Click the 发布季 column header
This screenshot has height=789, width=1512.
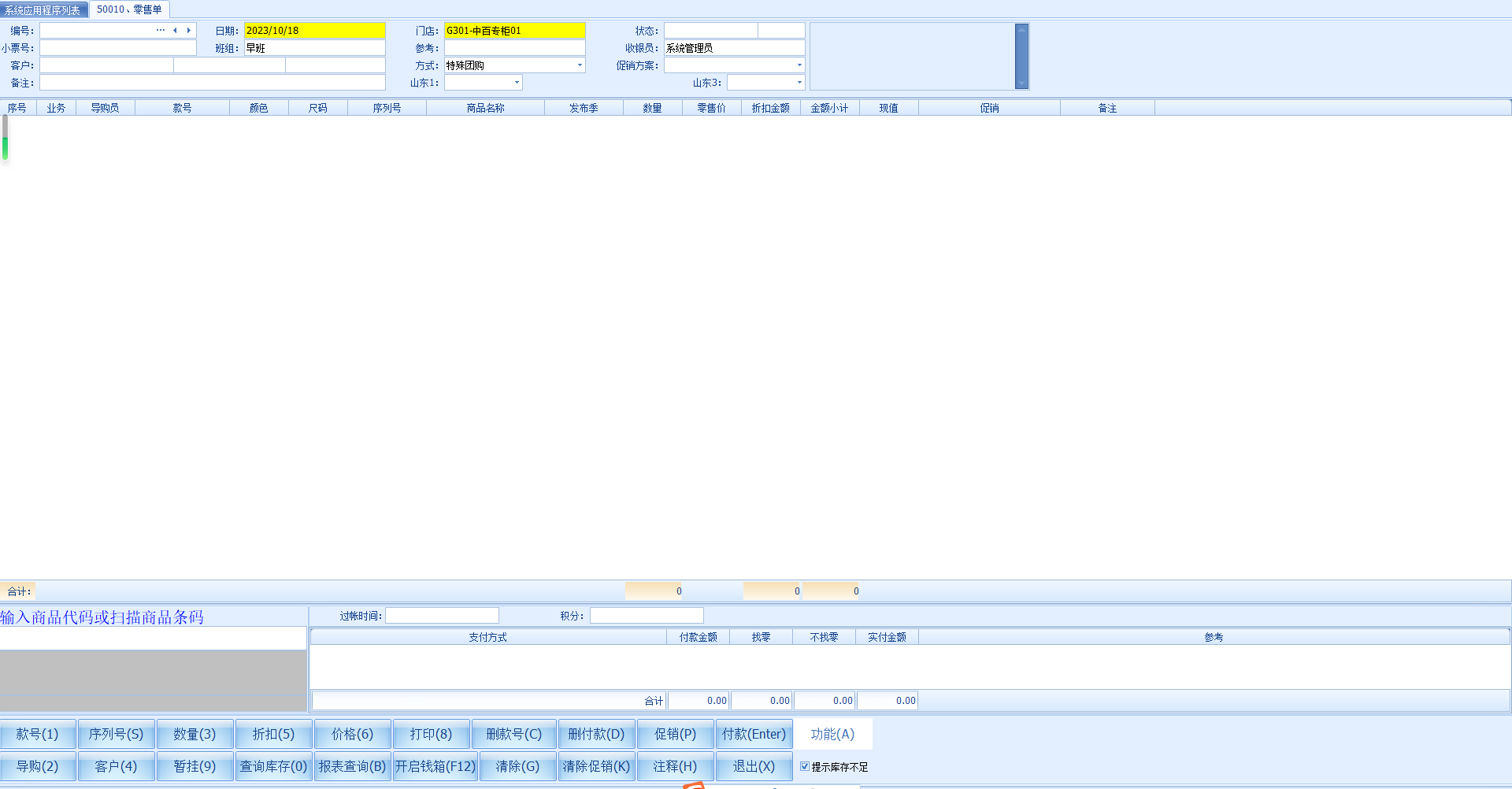pos(584,108)
